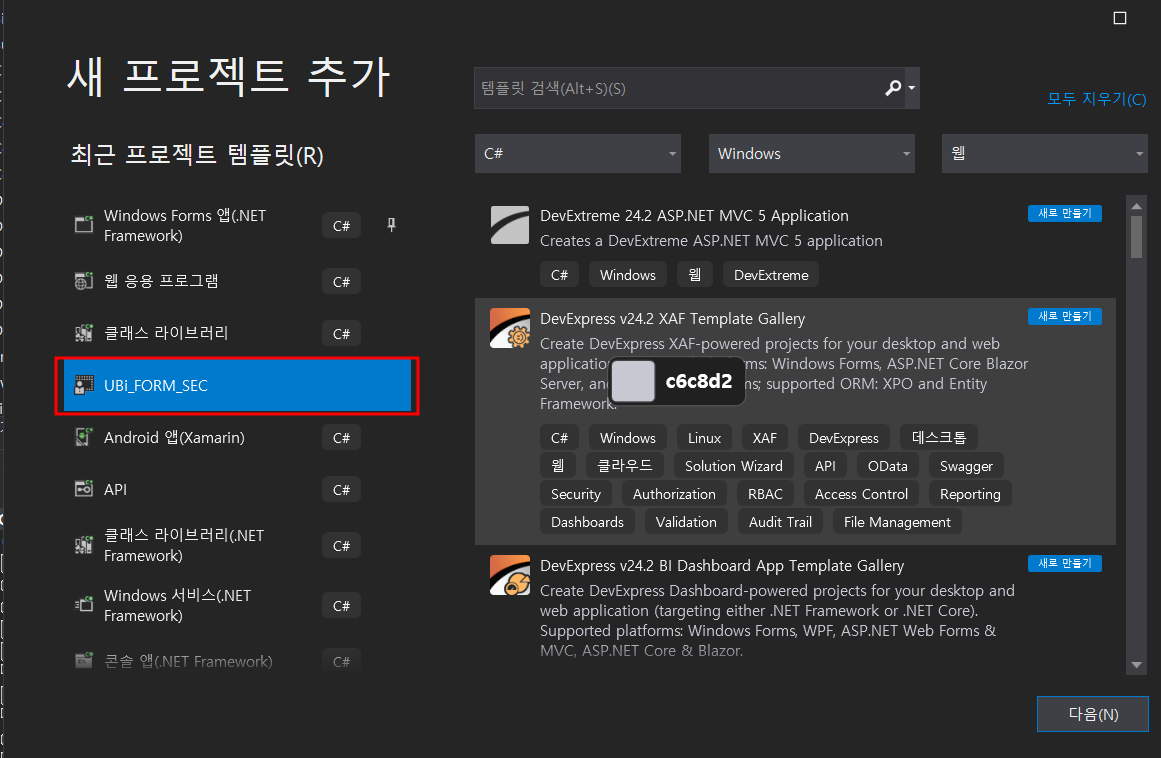Screen dimensions: 1161x758
Task: Select Windows Forms 앱(.NET Framework) recent template
Action: (x=237, y=225)
